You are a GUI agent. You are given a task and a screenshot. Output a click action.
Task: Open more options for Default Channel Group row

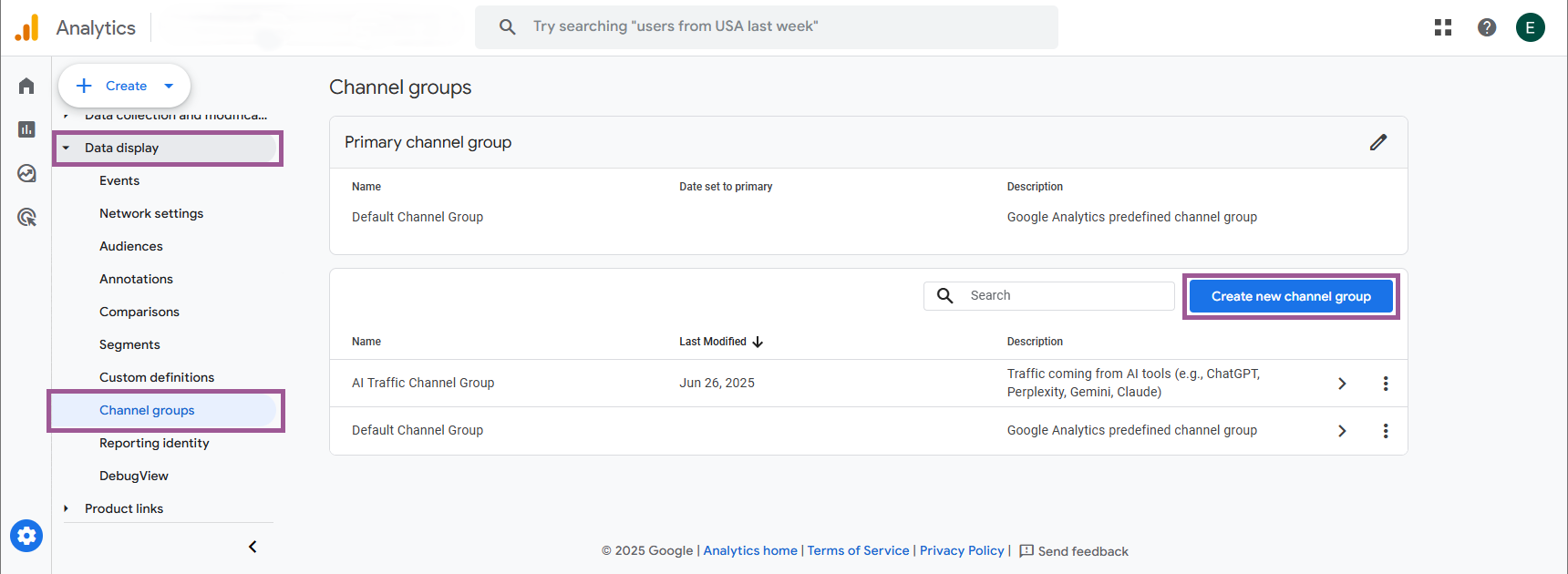1385,431
